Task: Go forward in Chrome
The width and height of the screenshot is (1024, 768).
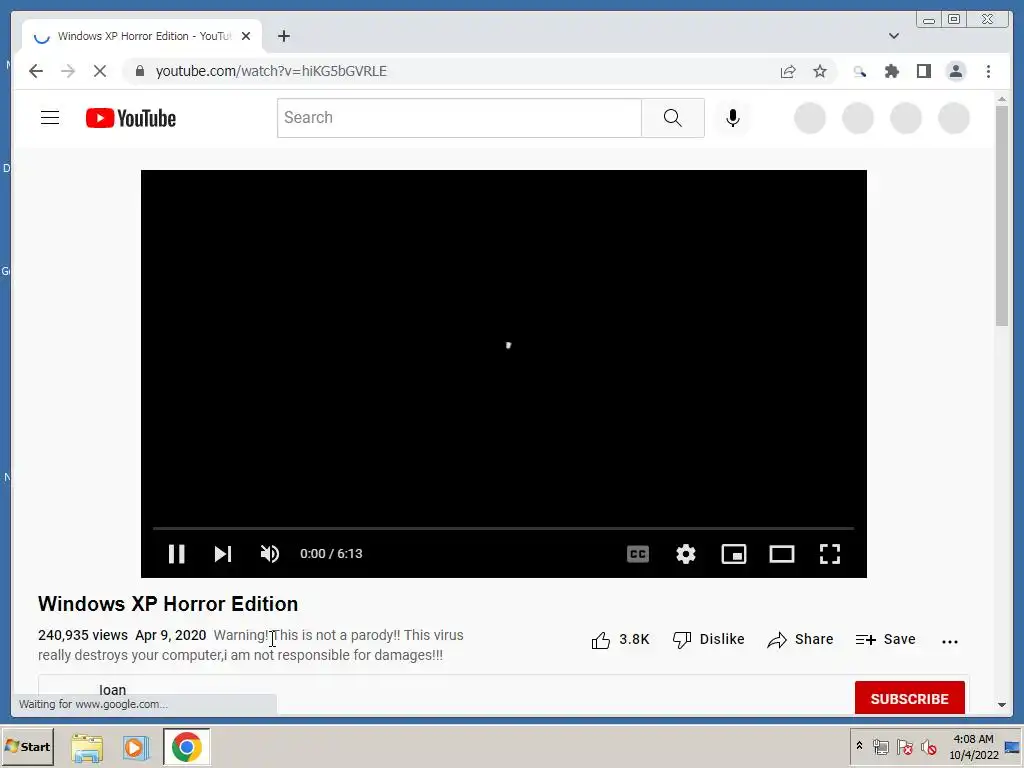Action: [x=68, y=71]
